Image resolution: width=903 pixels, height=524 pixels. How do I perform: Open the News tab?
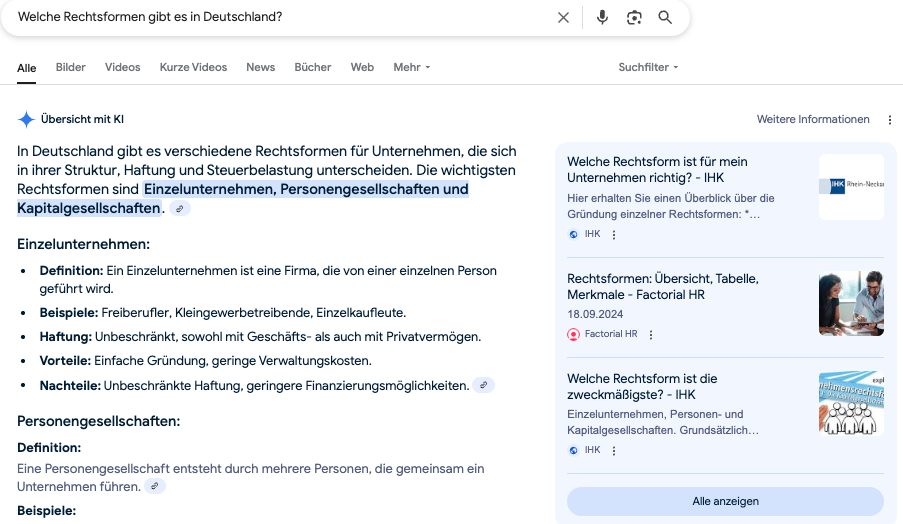pos(260,67)
